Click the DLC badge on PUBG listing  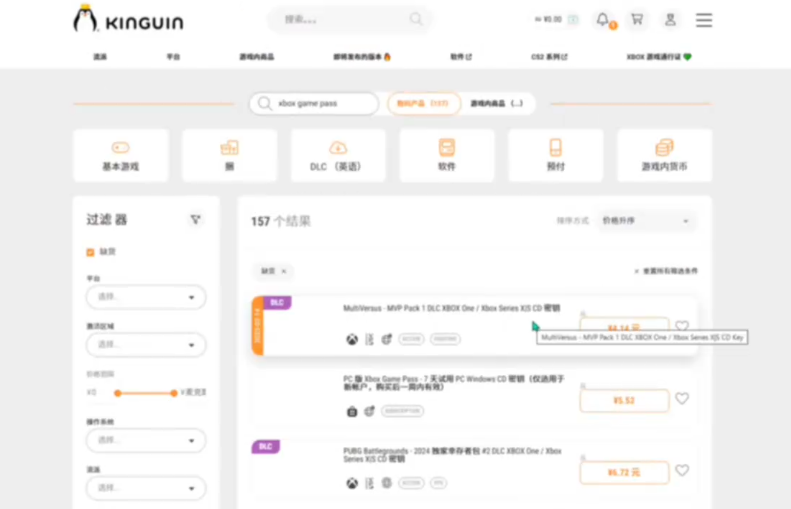265,446
